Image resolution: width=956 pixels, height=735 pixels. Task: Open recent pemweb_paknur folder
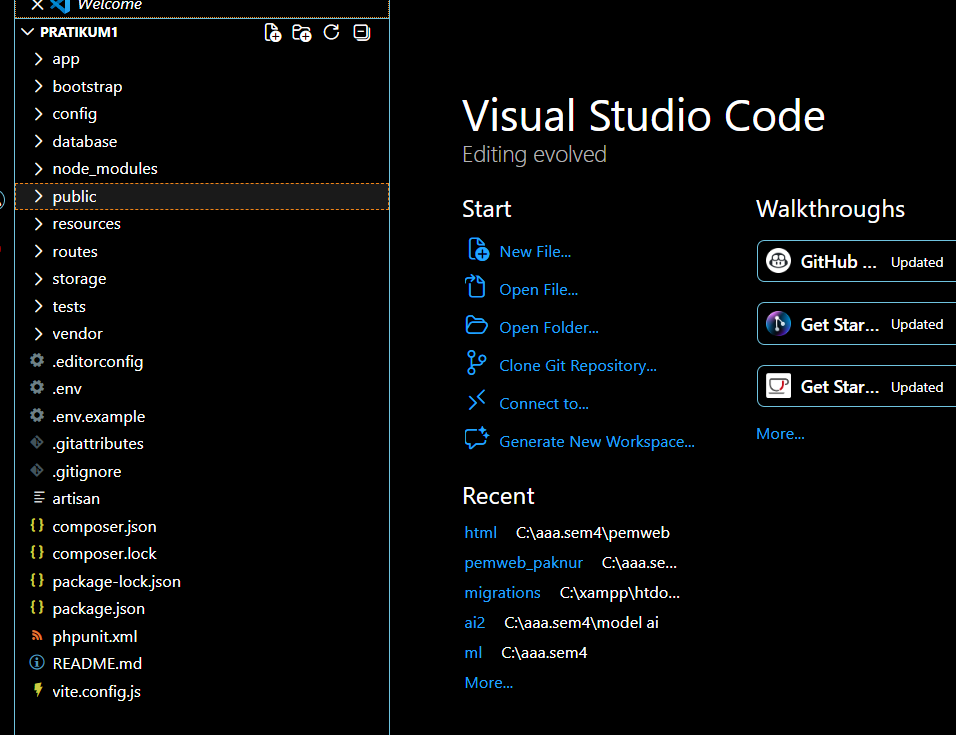point(524,563)
